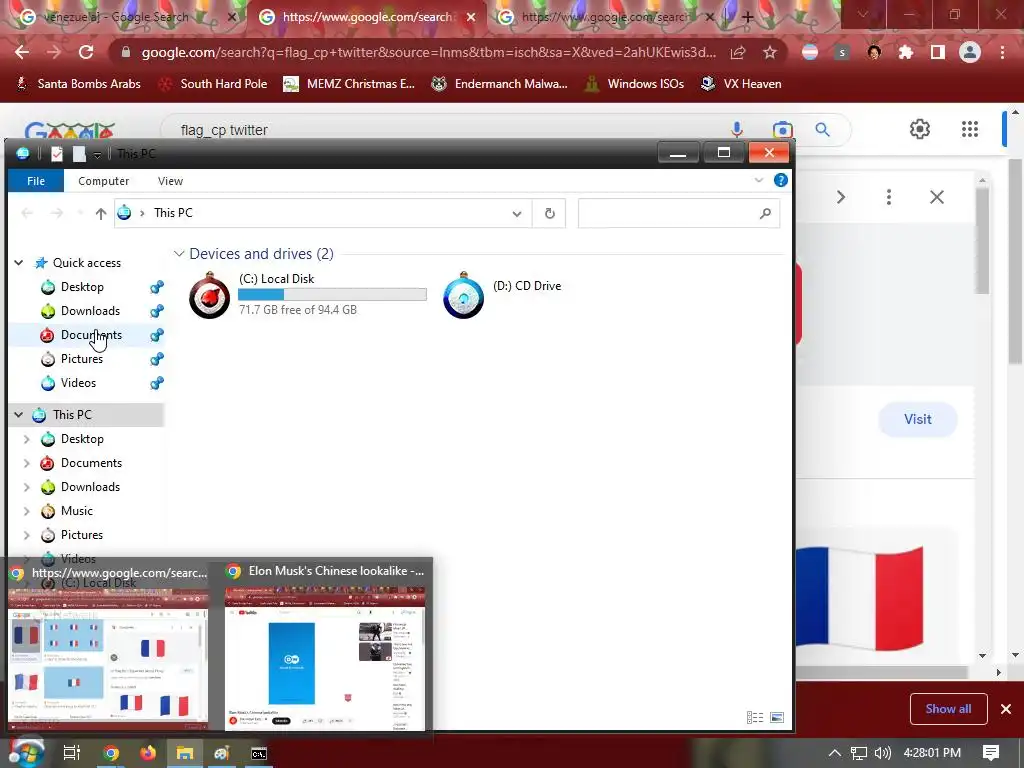Click the Visit button in image panel
The height and width of the screenshot is (768, 1024).
918,419
